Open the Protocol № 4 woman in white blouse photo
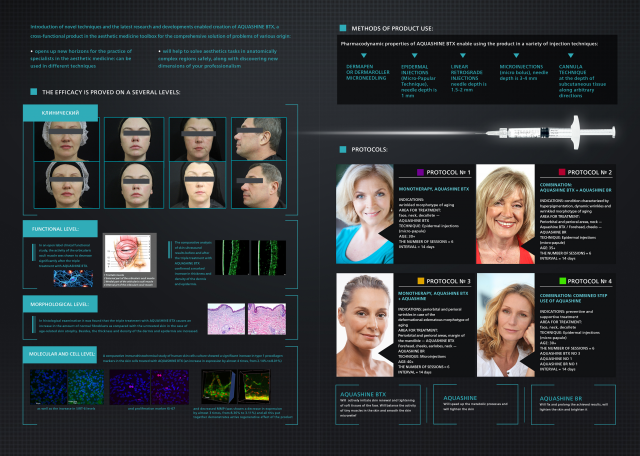The image size is (640, 456). pyautogui.click(x=506, y=325)
